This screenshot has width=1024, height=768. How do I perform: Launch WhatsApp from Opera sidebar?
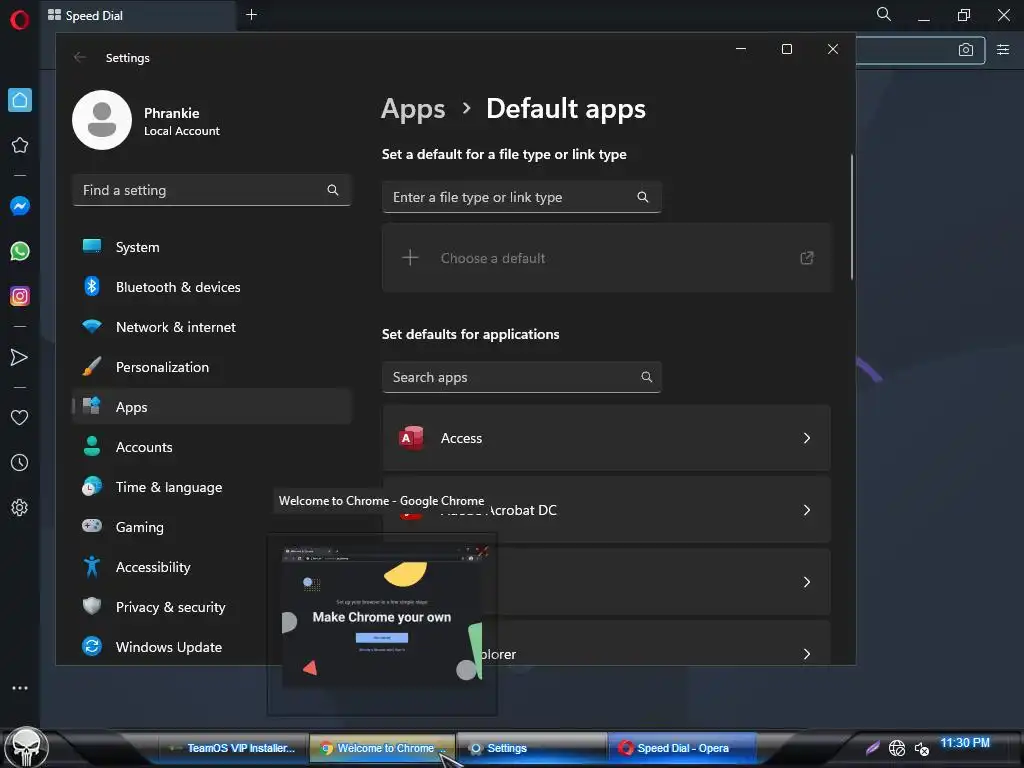20,251
